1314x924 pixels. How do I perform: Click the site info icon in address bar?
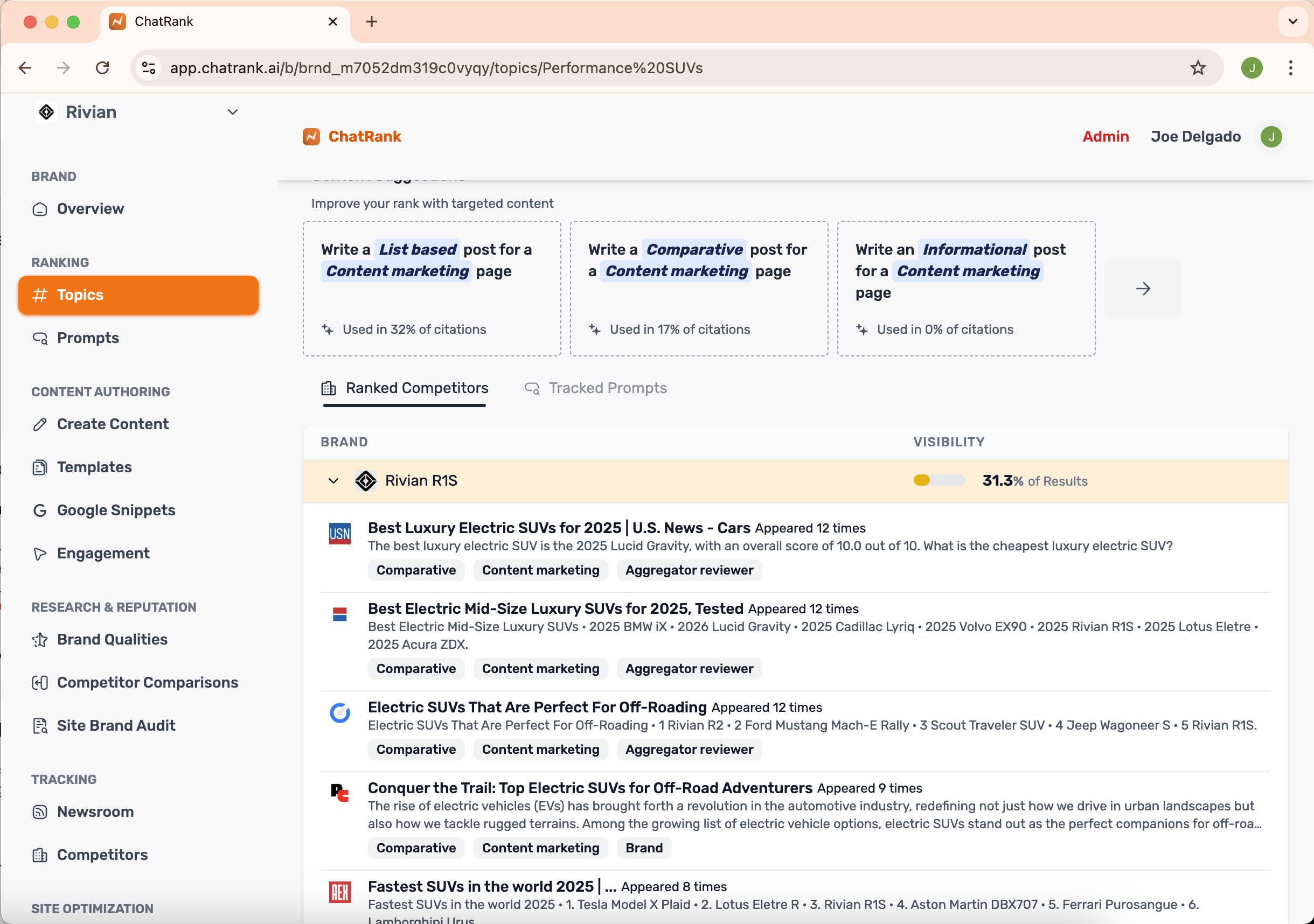coord(149,68)
